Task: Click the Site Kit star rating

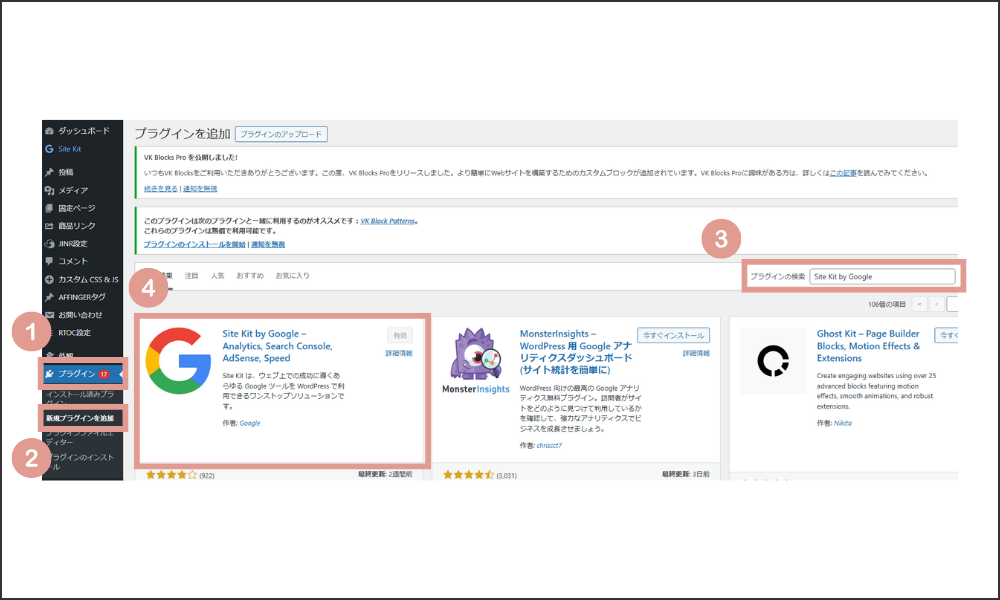Action: click(171, 475)
